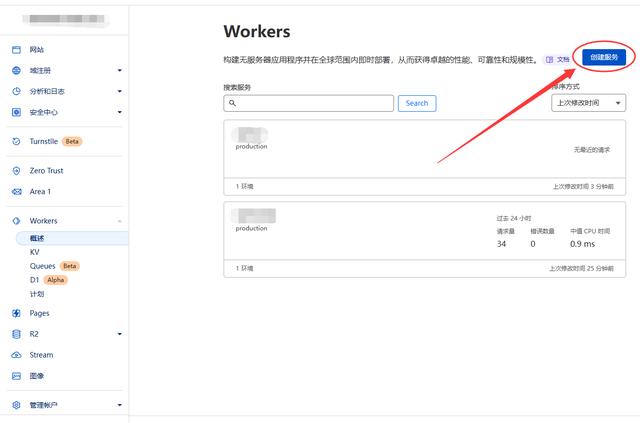Screen dimensions: 640x423
Task: Select KV under Workers menu
Action: click(x=35, y=252)
